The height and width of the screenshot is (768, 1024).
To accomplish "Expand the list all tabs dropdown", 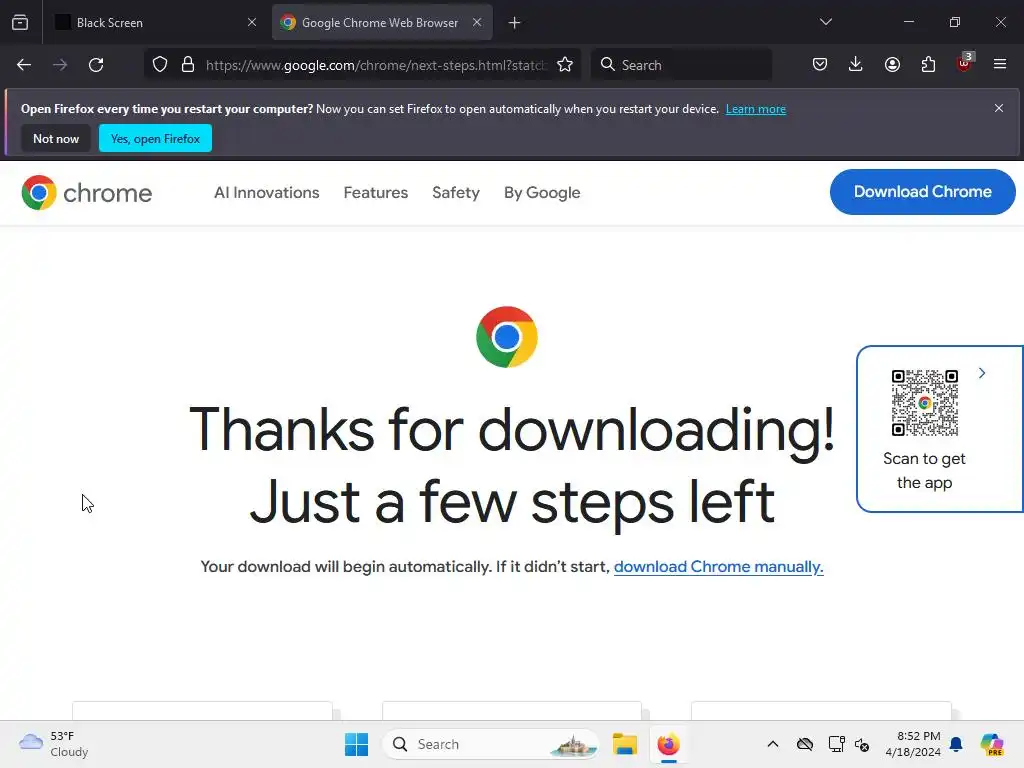I will (x=826, y=22).
